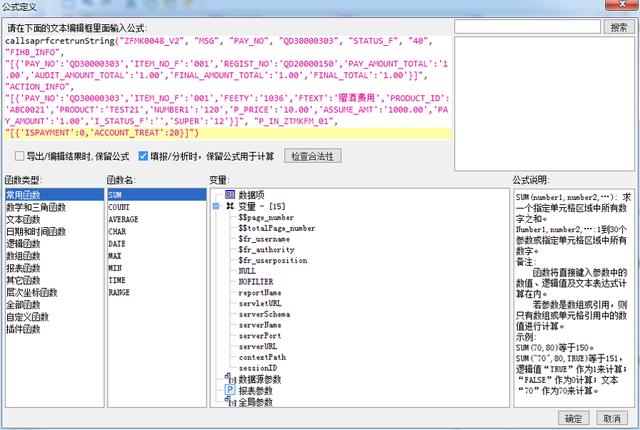The height and width of the screenshot is (430, 640).
Task: Focus the function search input field
Action: pyautogui.click(x=527, y=27)
